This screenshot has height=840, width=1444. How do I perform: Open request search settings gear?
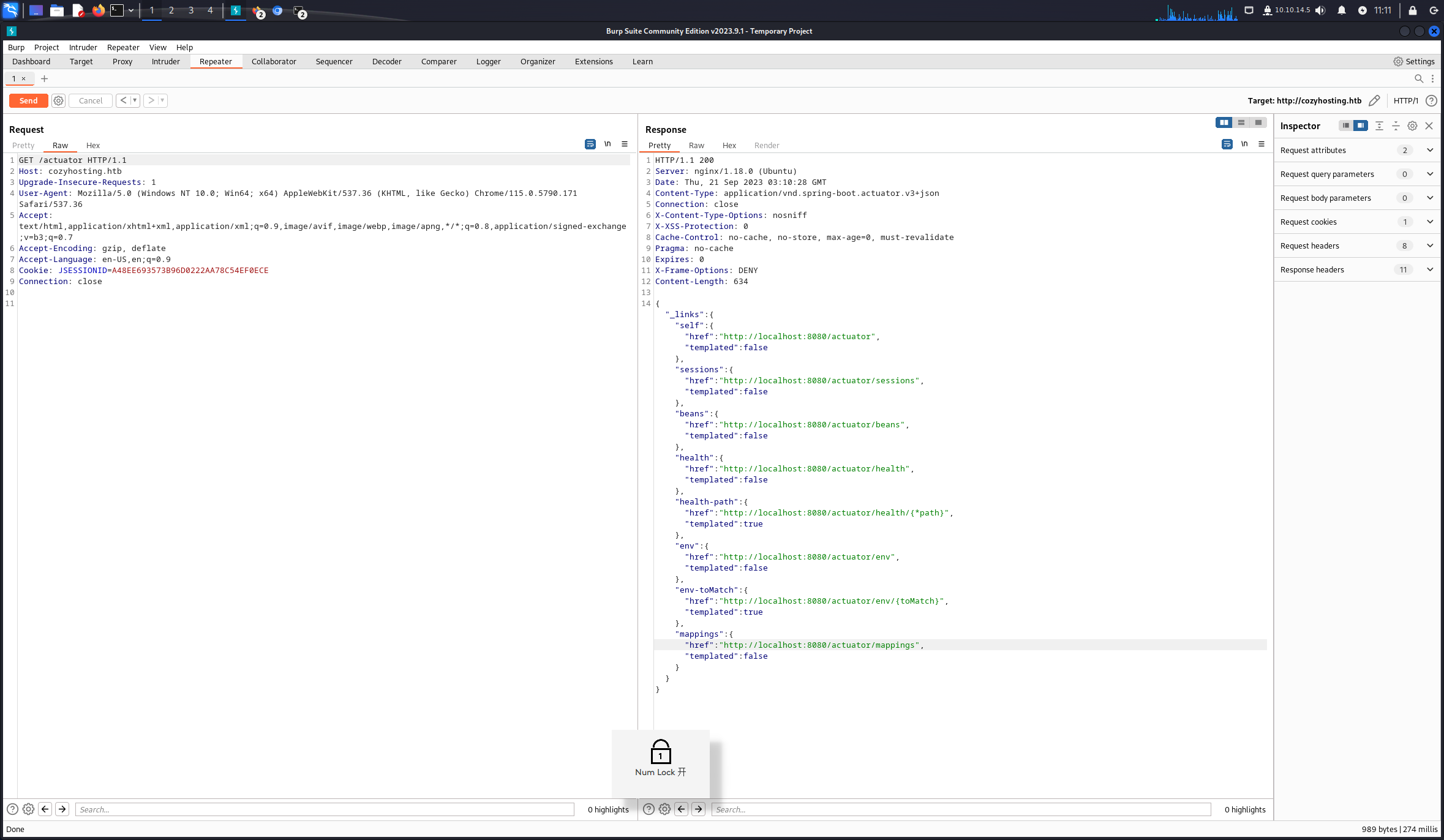[28, 809]
